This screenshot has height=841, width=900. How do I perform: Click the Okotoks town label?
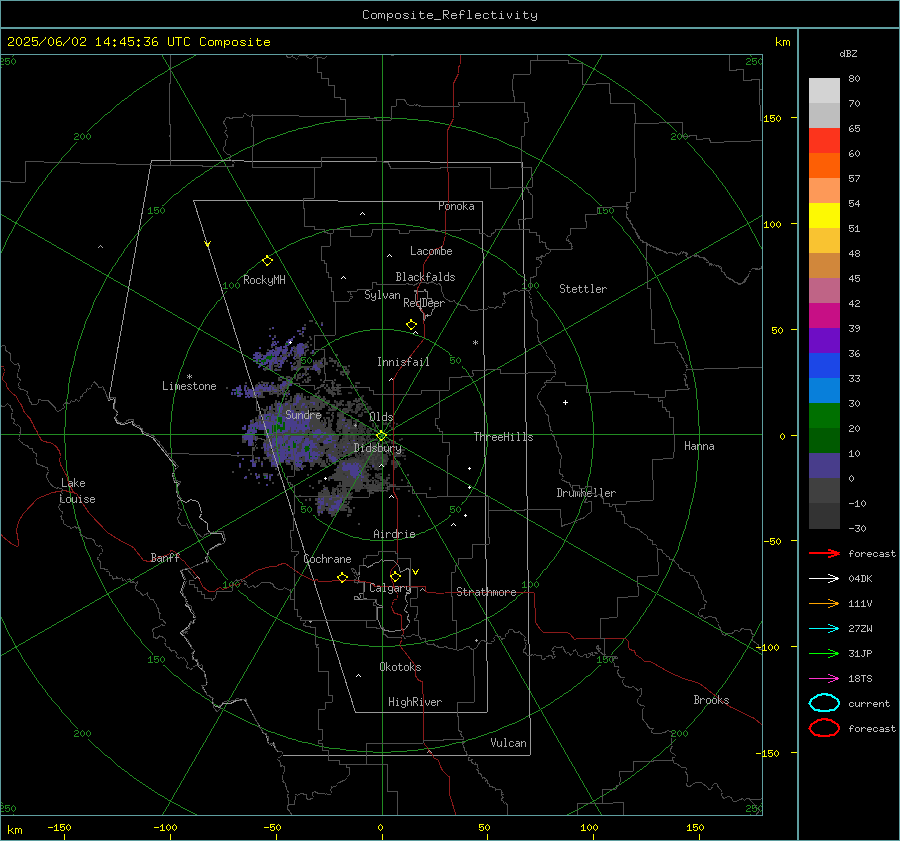[400, 667]
